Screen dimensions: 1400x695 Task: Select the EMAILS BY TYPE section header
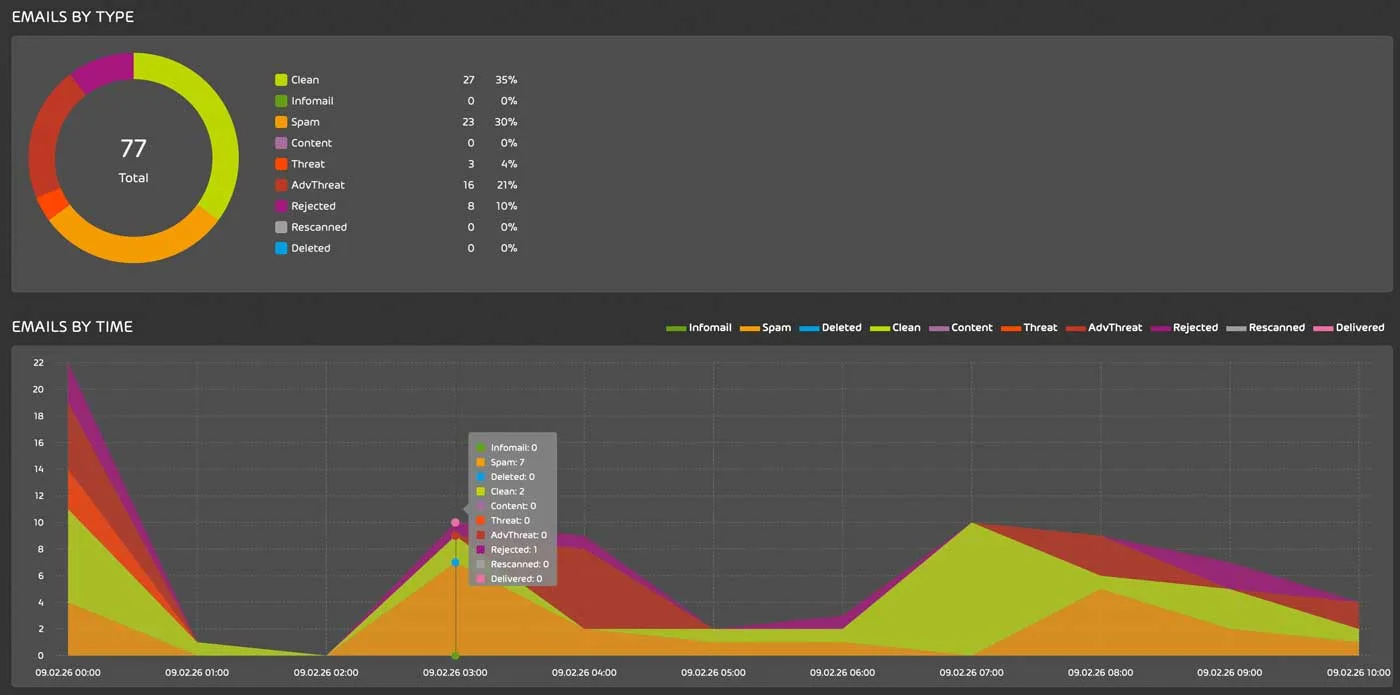coord(73,16)
